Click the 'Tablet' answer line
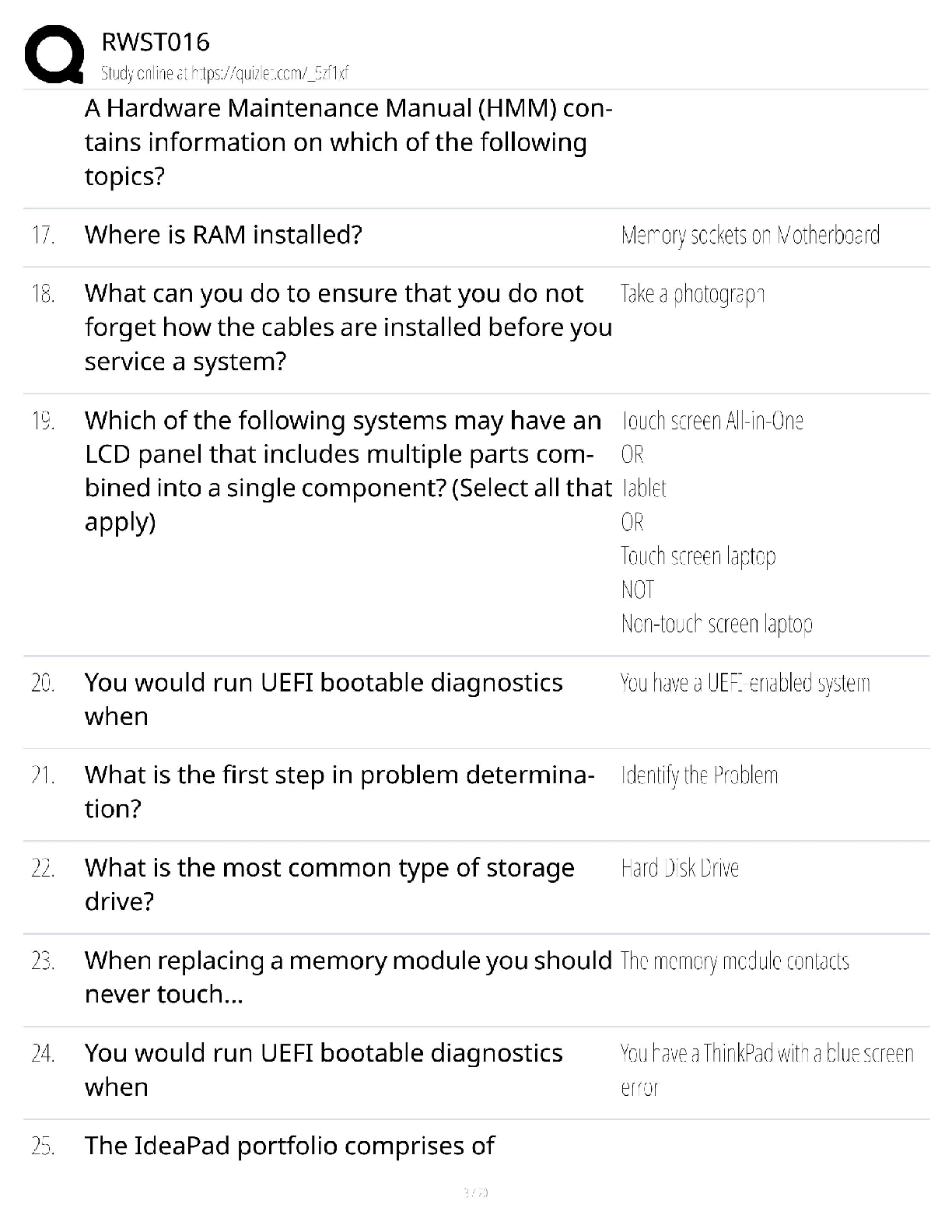The width and height of the screenshot is (952, 1232). (x=644, y=488)
